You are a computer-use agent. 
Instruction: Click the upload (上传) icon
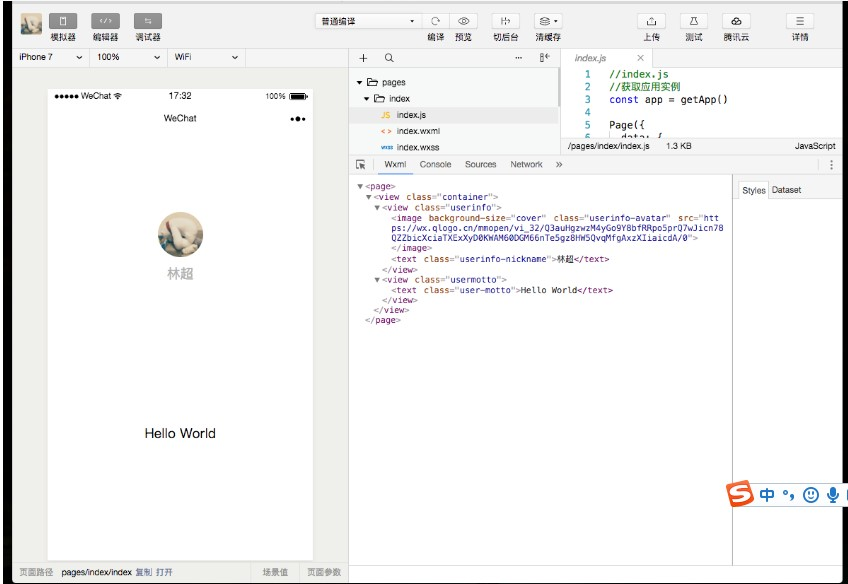pyautogui.click(x=651, y=21)
